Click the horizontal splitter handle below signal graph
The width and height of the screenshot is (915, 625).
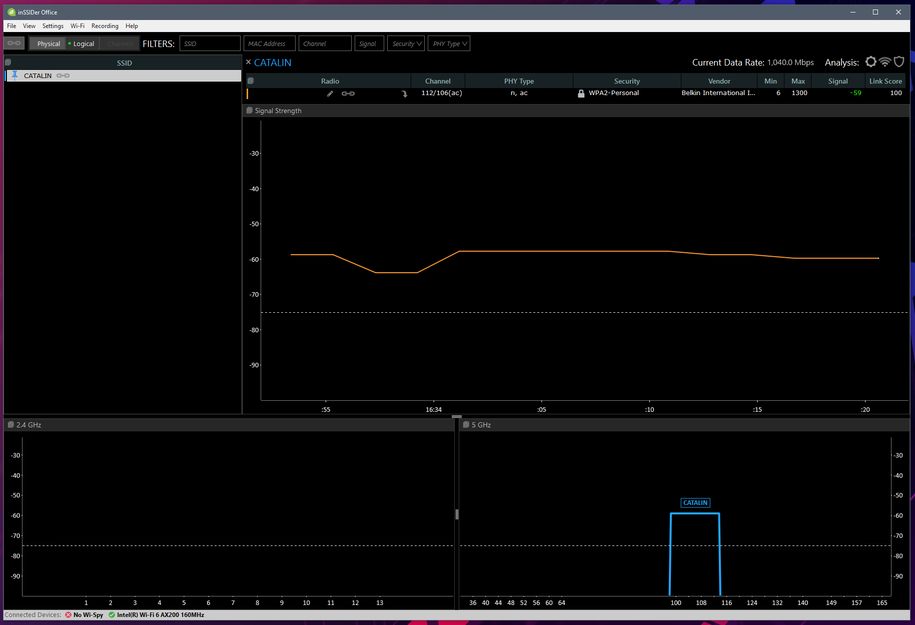click(457, 416)
